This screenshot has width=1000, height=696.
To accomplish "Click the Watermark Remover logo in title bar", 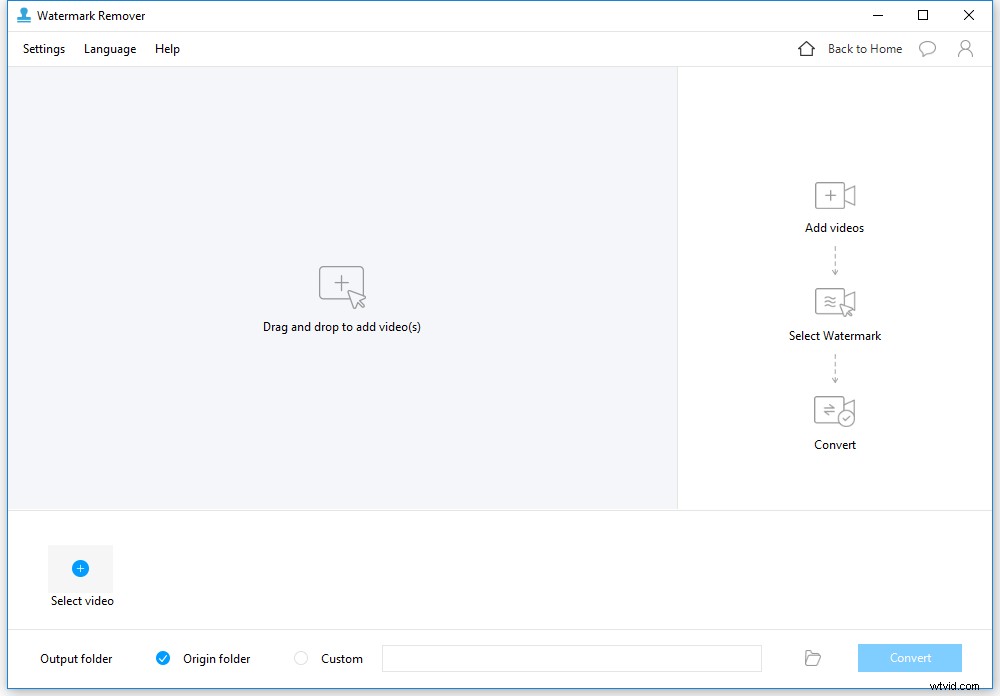I will coord(25,15).
